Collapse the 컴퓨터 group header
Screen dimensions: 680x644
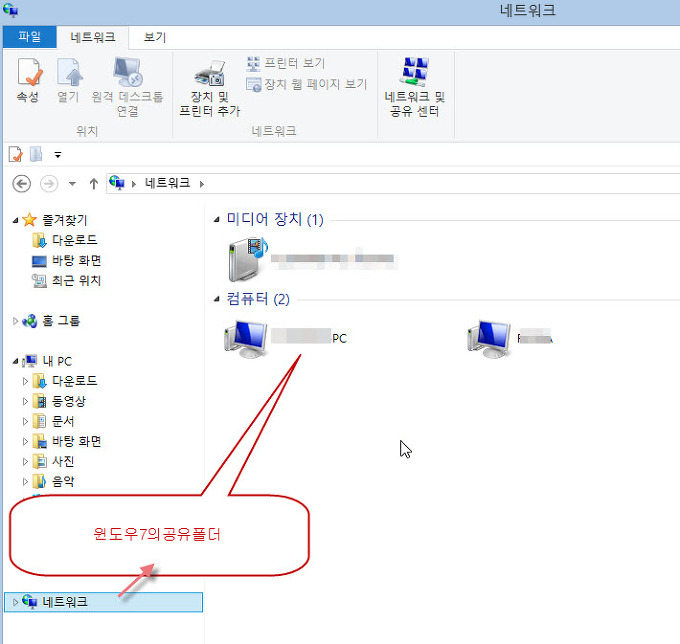tap(218, 299)
